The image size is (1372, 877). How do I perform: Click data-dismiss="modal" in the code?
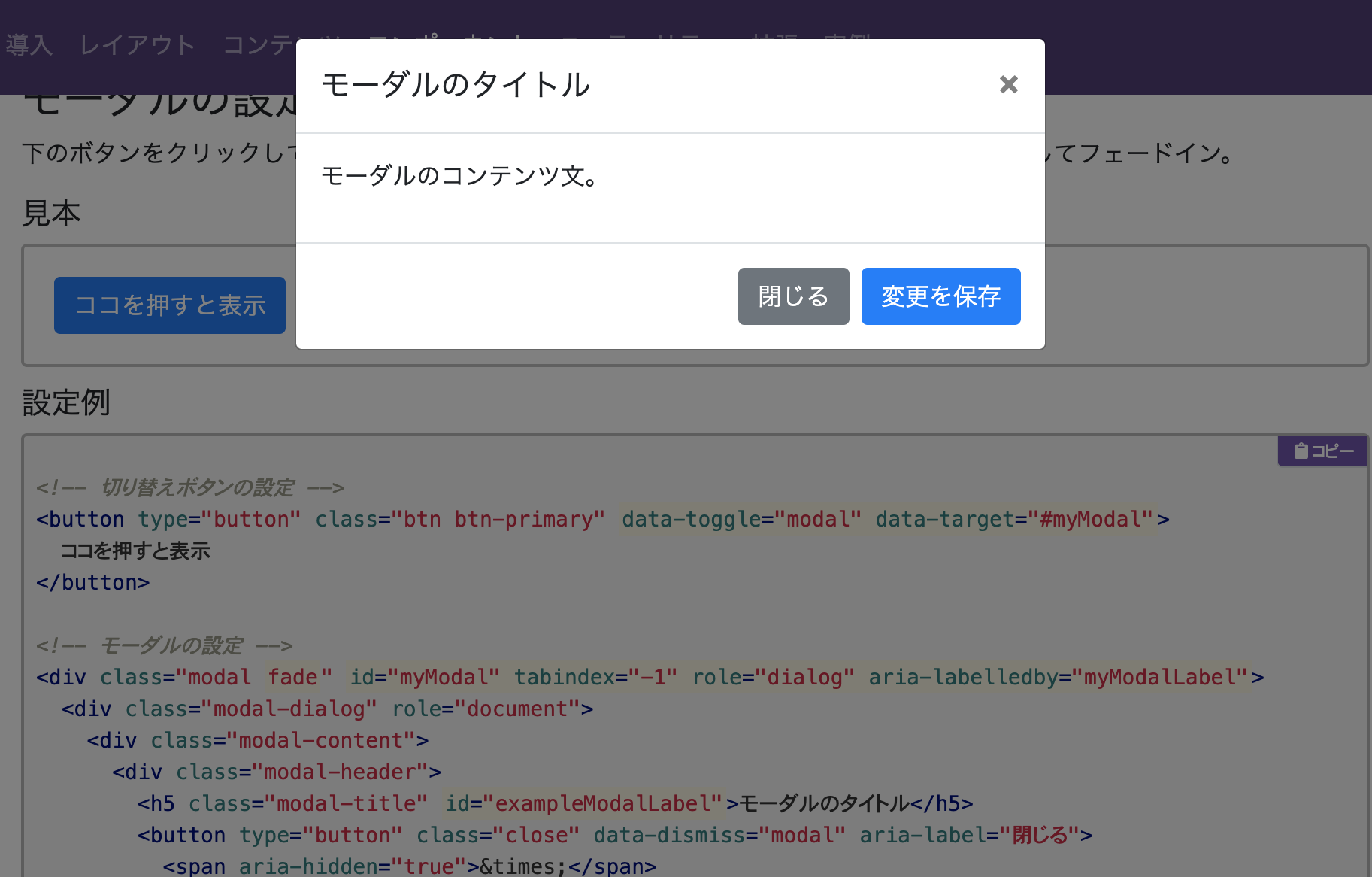tap(720, 835)
